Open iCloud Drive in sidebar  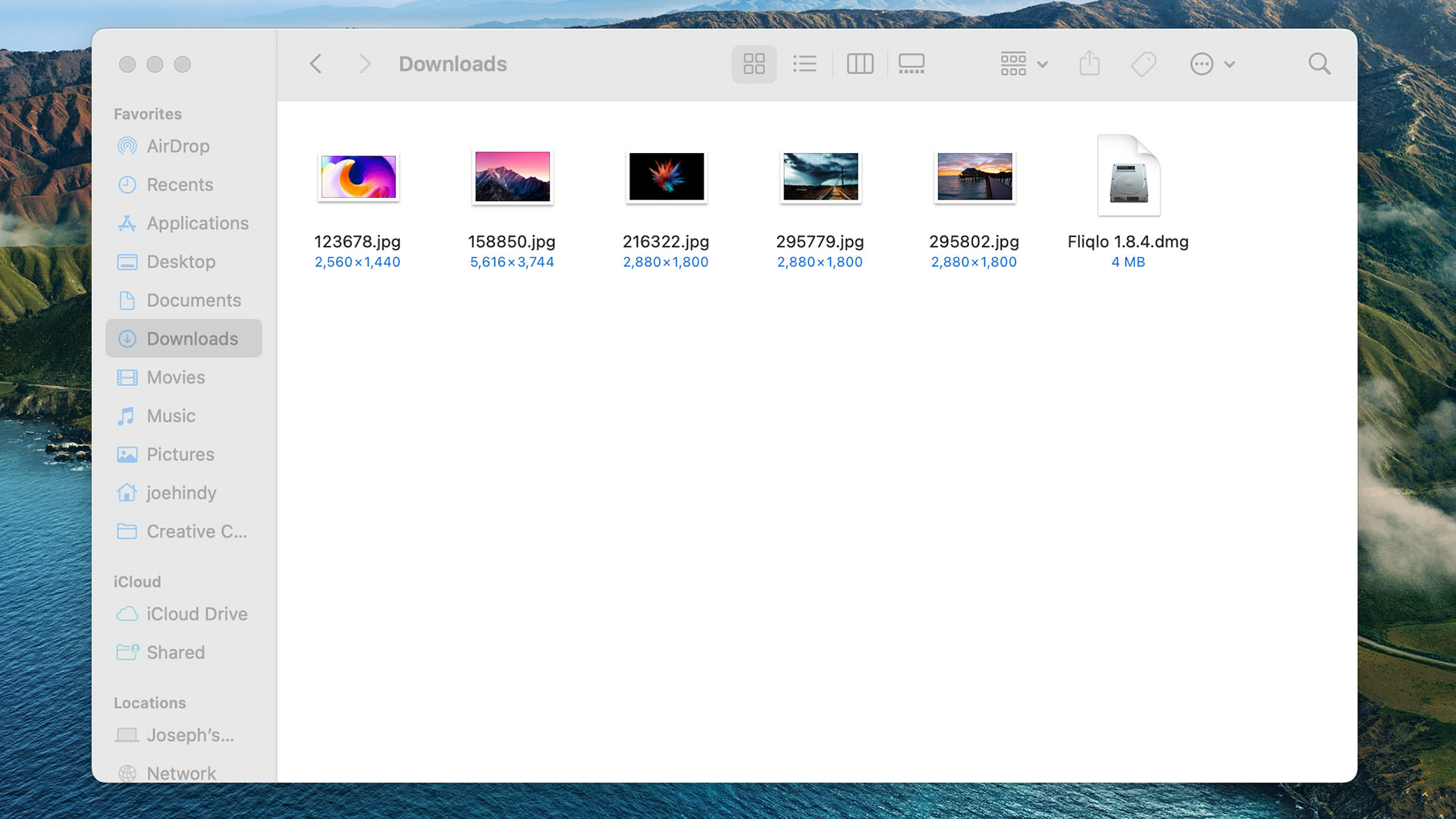pyautogui.click(x=196, y=613)
